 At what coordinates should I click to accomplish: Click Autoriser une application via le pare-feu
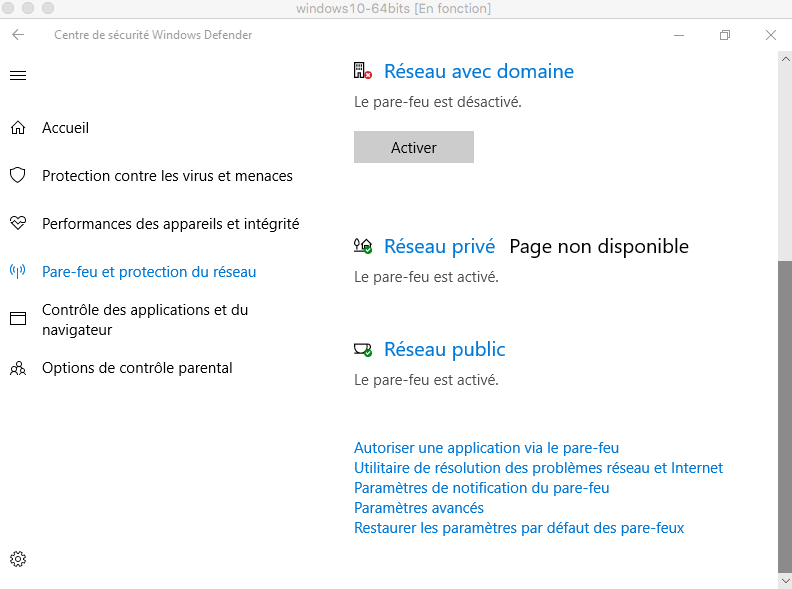click(x=486, y=448)
